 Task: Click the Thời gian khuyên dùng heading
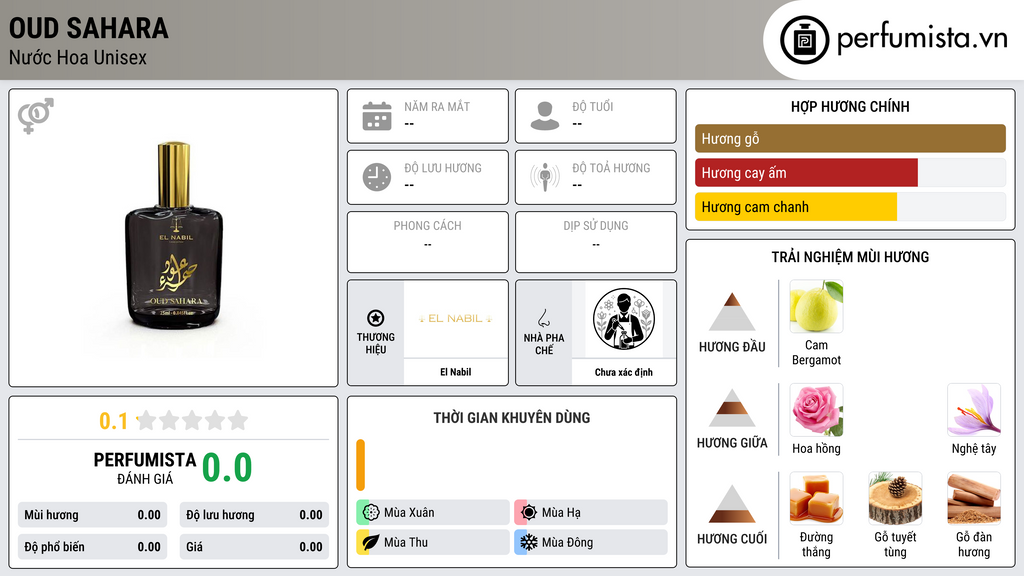point(512,418)
